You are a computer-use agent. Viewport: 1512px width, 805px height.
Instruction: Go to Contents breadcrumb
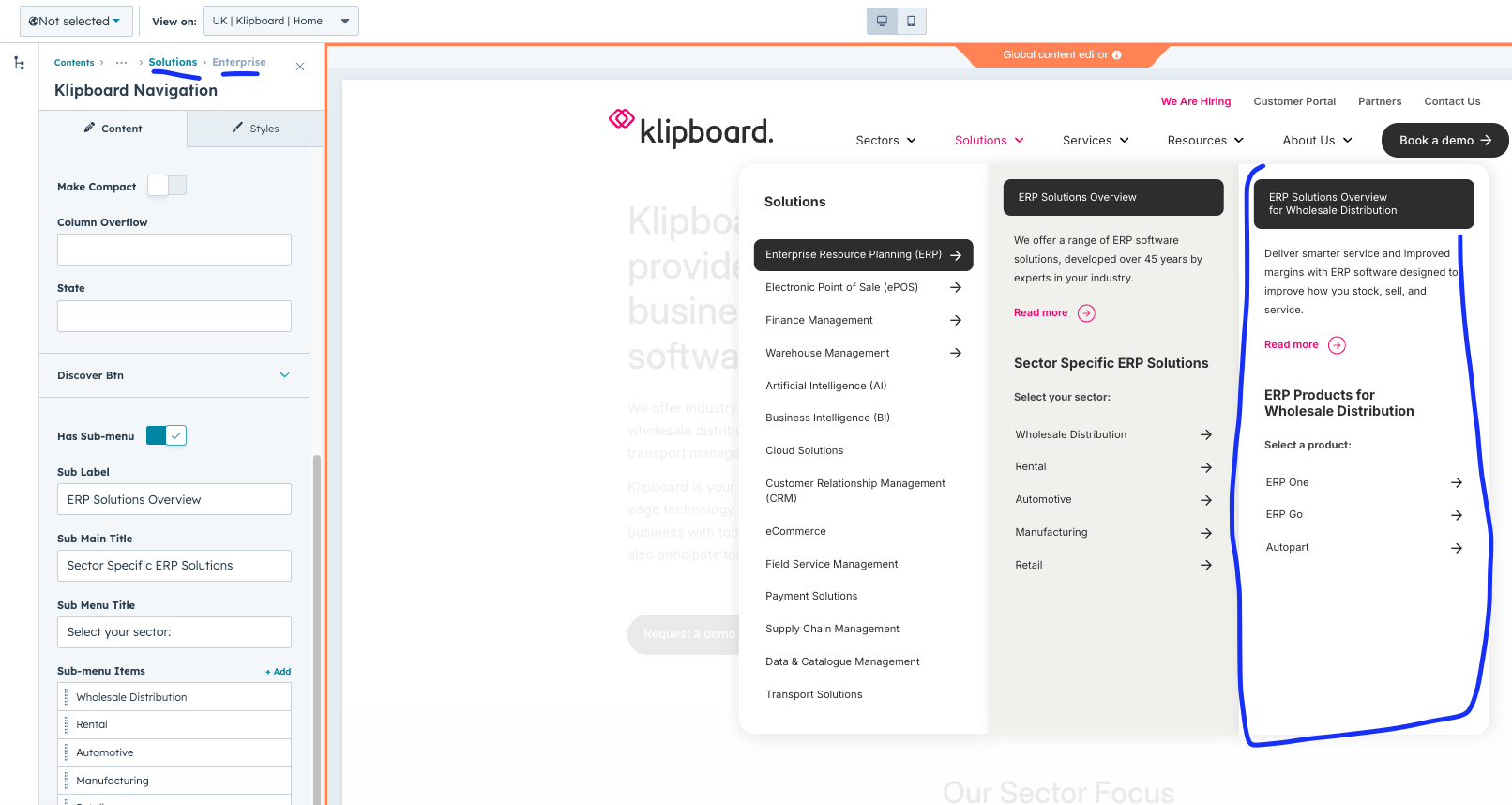74,63
